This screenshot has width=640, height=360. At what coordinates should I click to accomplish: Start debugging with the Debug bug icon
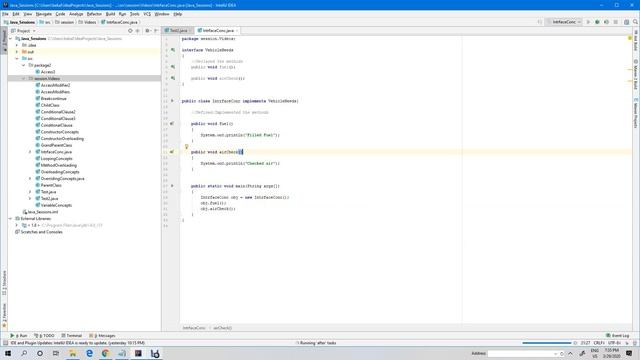click(x=597, y=22)
